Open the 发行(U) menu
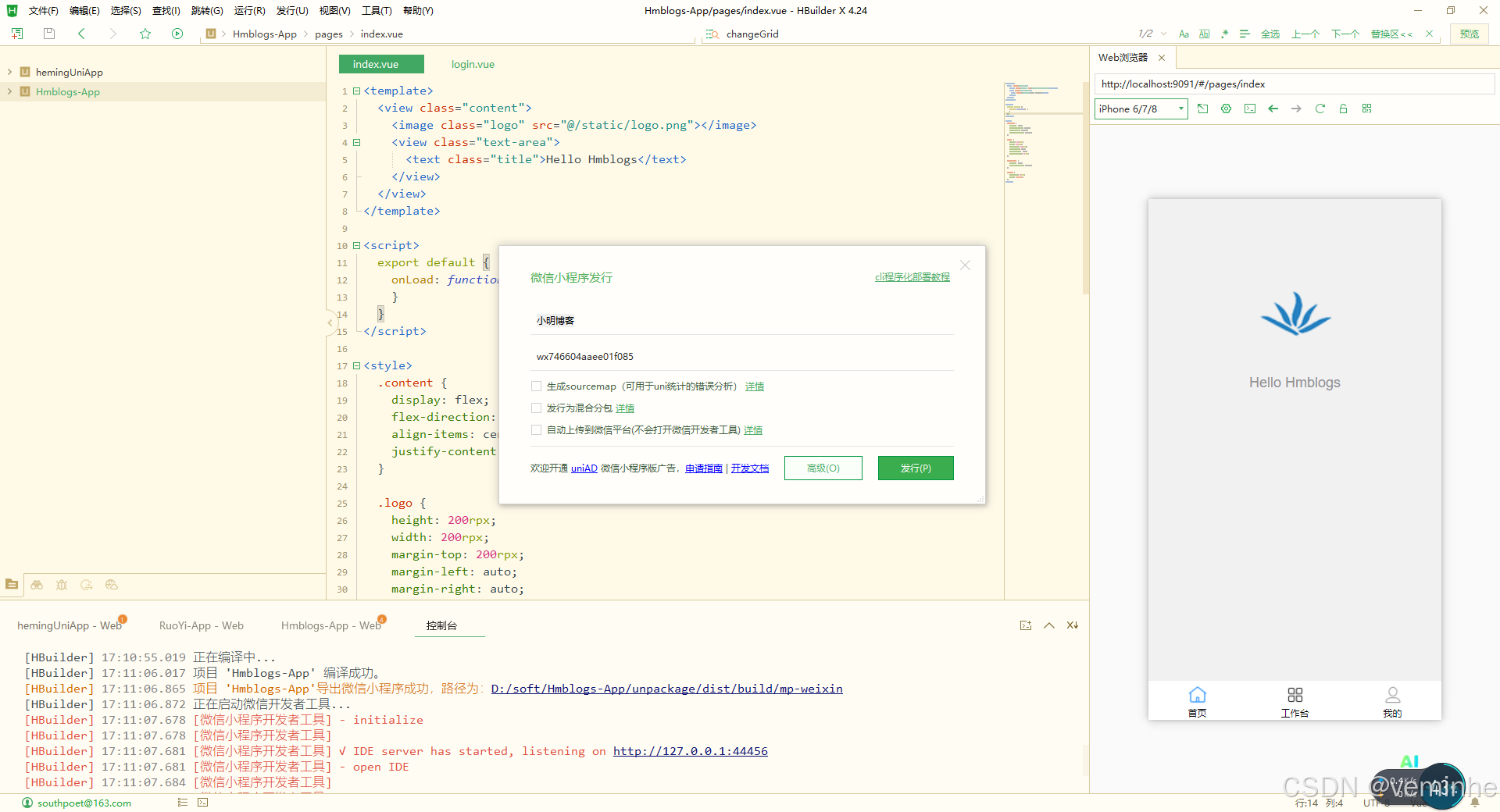The image size is (1500, 812). tap(292, 10)
